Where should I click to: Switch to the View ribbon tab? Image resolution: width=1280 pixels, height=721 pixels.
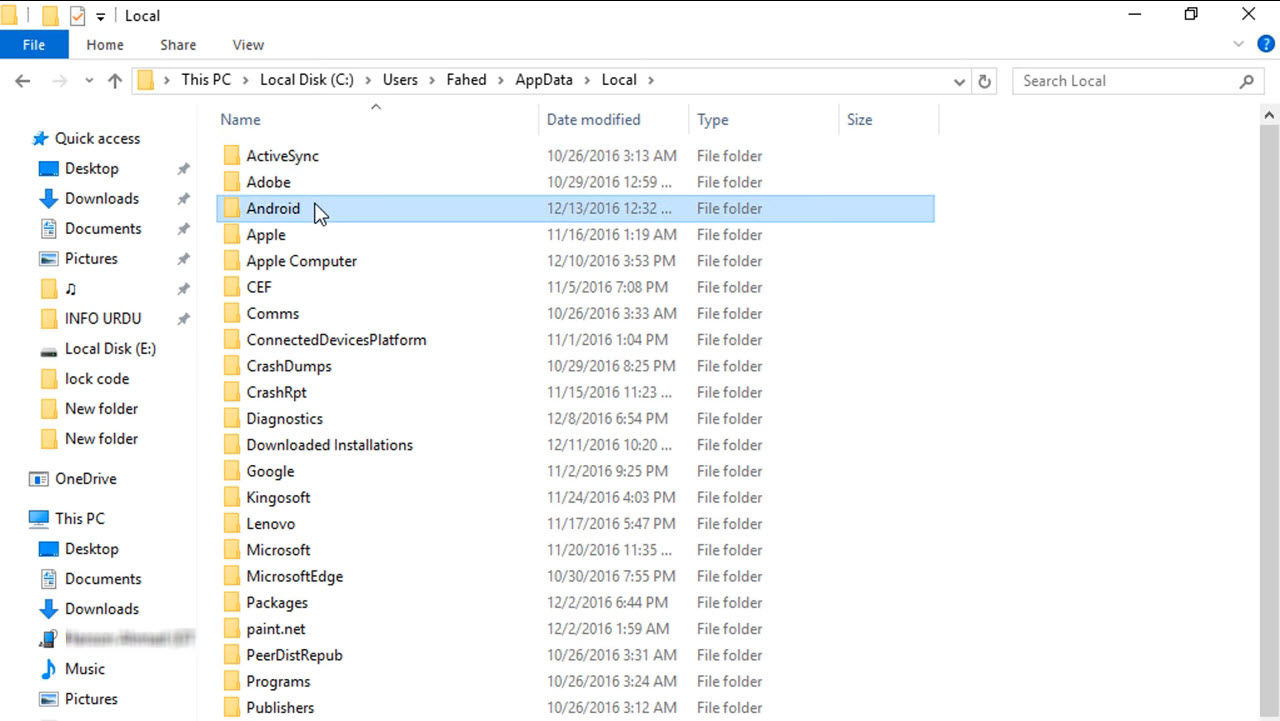pyautogui.click(x=248, y=45)
